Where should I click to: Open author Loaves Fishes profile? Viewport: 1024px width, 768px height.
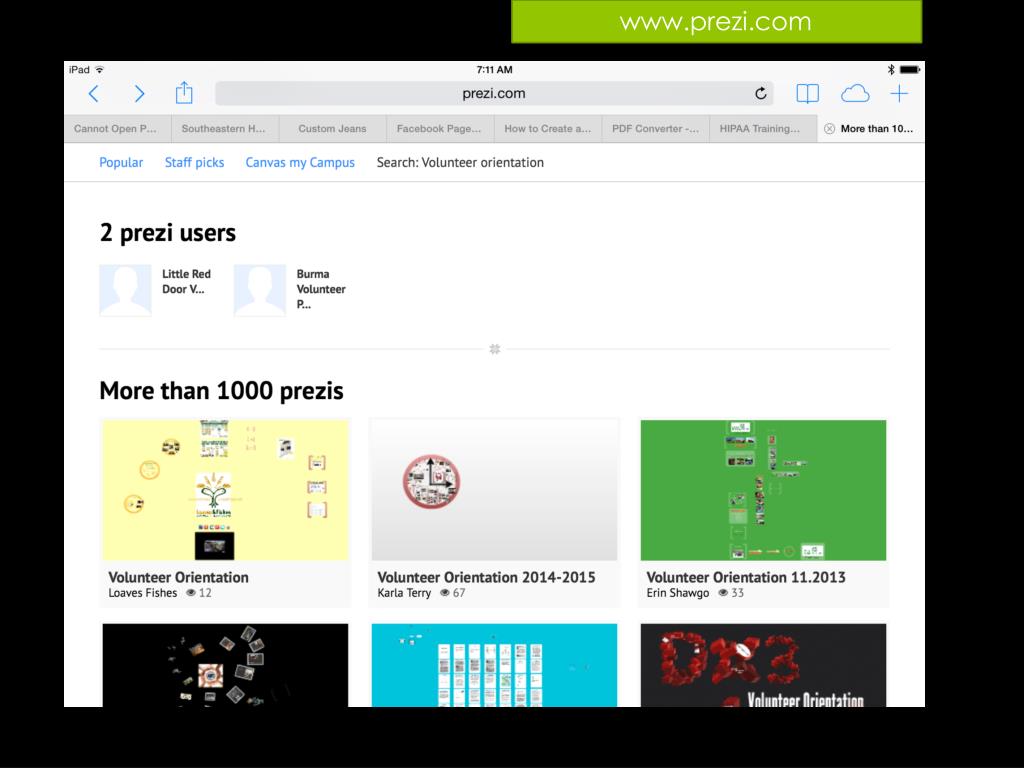142,593
